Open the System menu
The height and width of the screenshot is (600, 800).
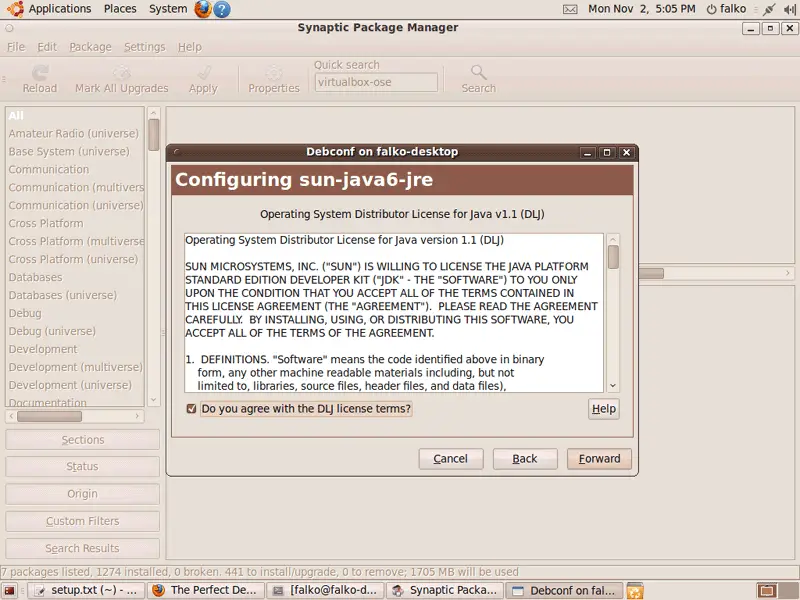[x=168, y=9]
